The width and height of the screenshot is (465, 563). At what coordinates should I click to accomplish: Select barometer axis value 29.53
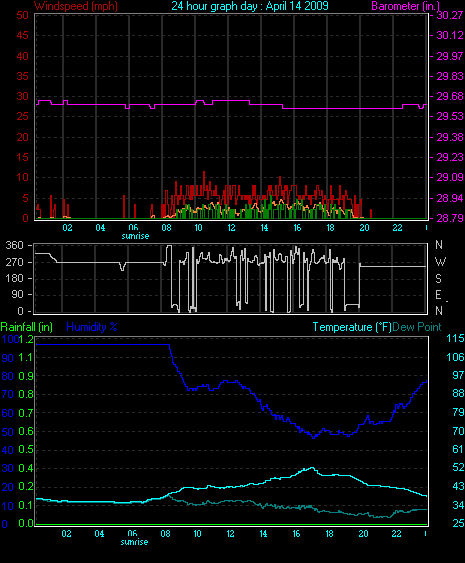click(449, 116)
